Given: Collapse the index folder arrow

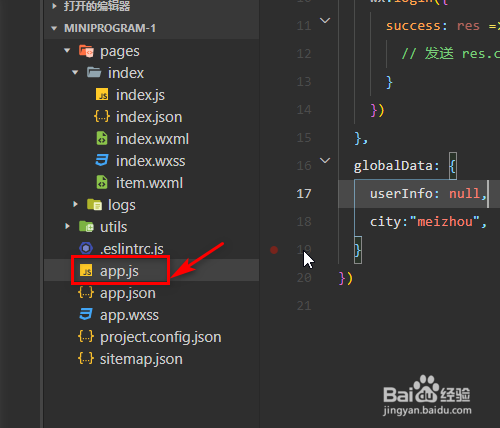Looking at the screenshot, I should [75, 72].
